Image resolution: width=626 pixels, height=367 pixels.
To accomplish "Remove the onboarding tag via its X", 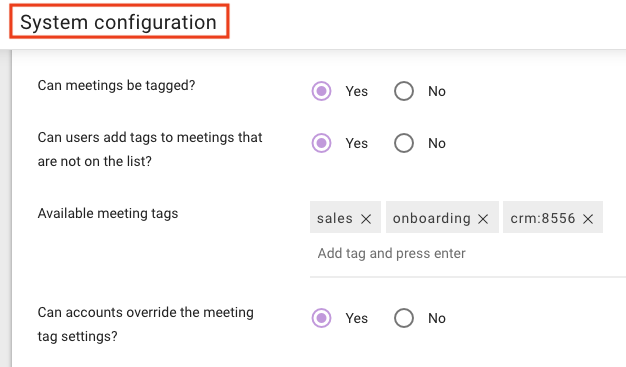I will [483, 219].
